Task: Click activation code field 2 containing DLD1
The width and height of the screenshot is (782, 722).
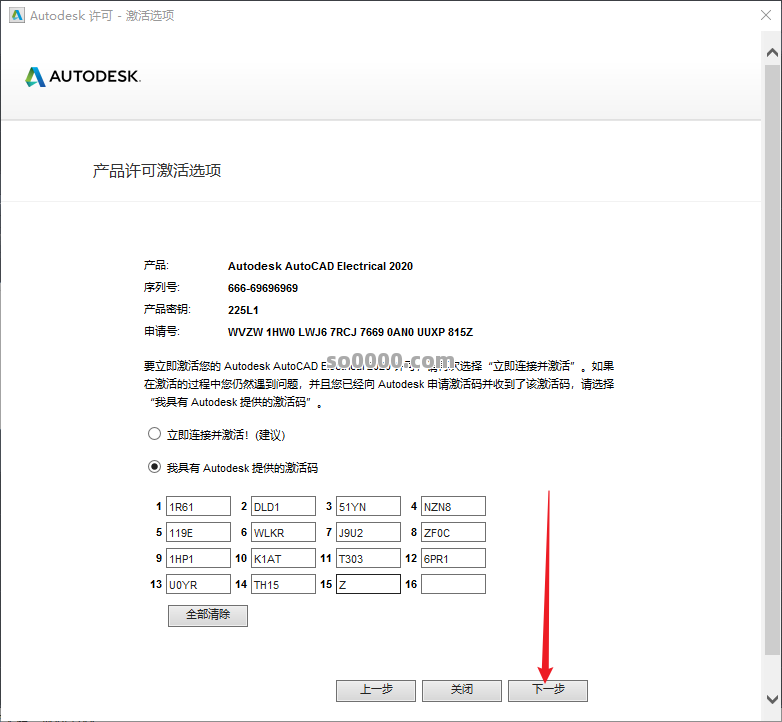Action: coord(283,506)
